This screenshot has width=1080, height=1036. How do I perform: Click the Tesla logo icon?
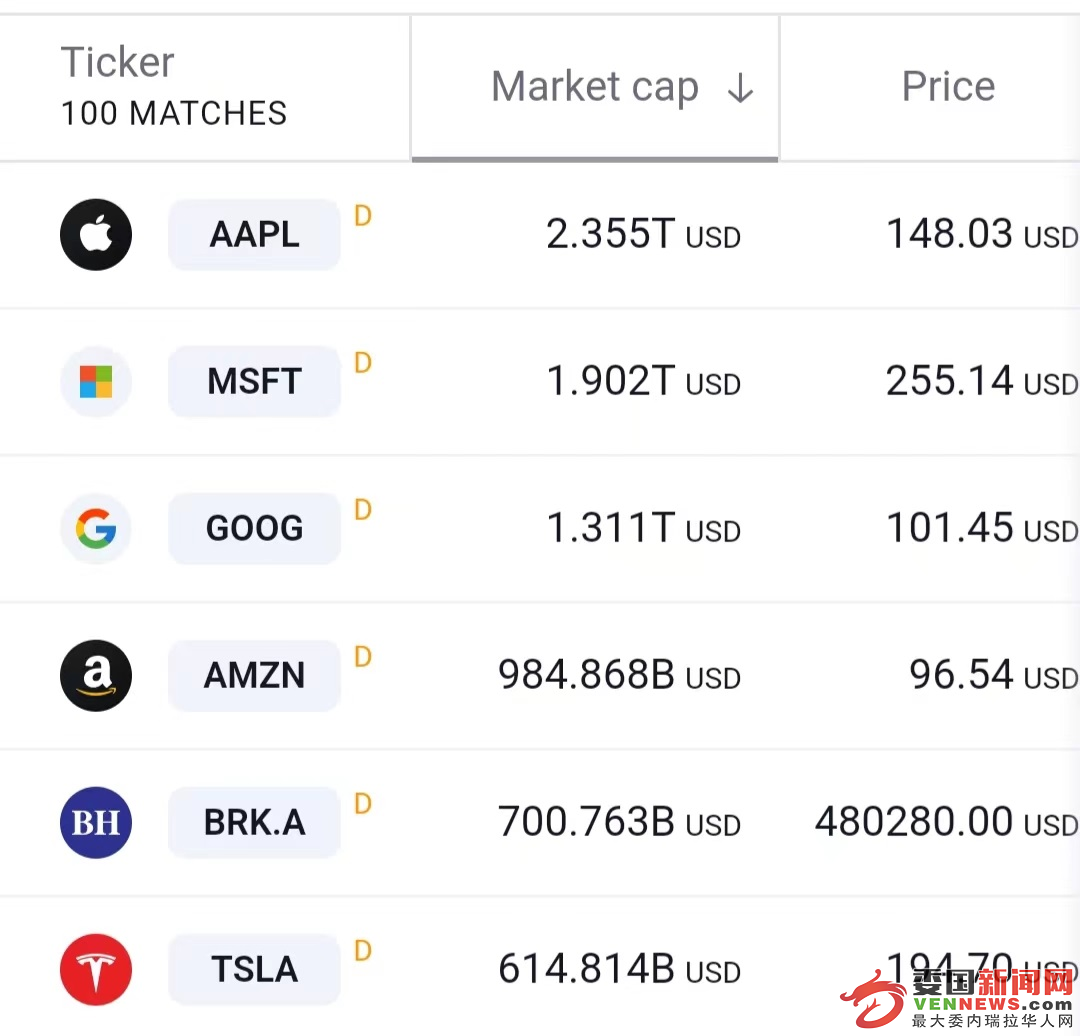(x=96, y=969)
